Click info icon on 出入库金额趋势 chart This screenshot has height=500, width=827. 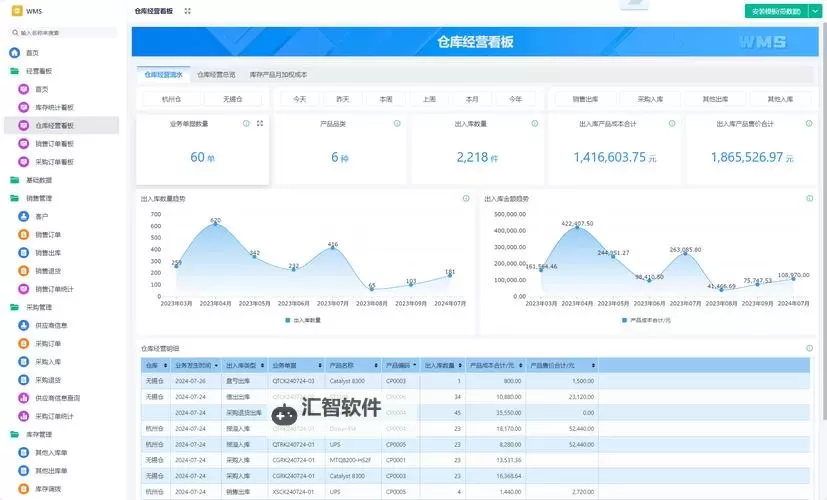(810, 198)
